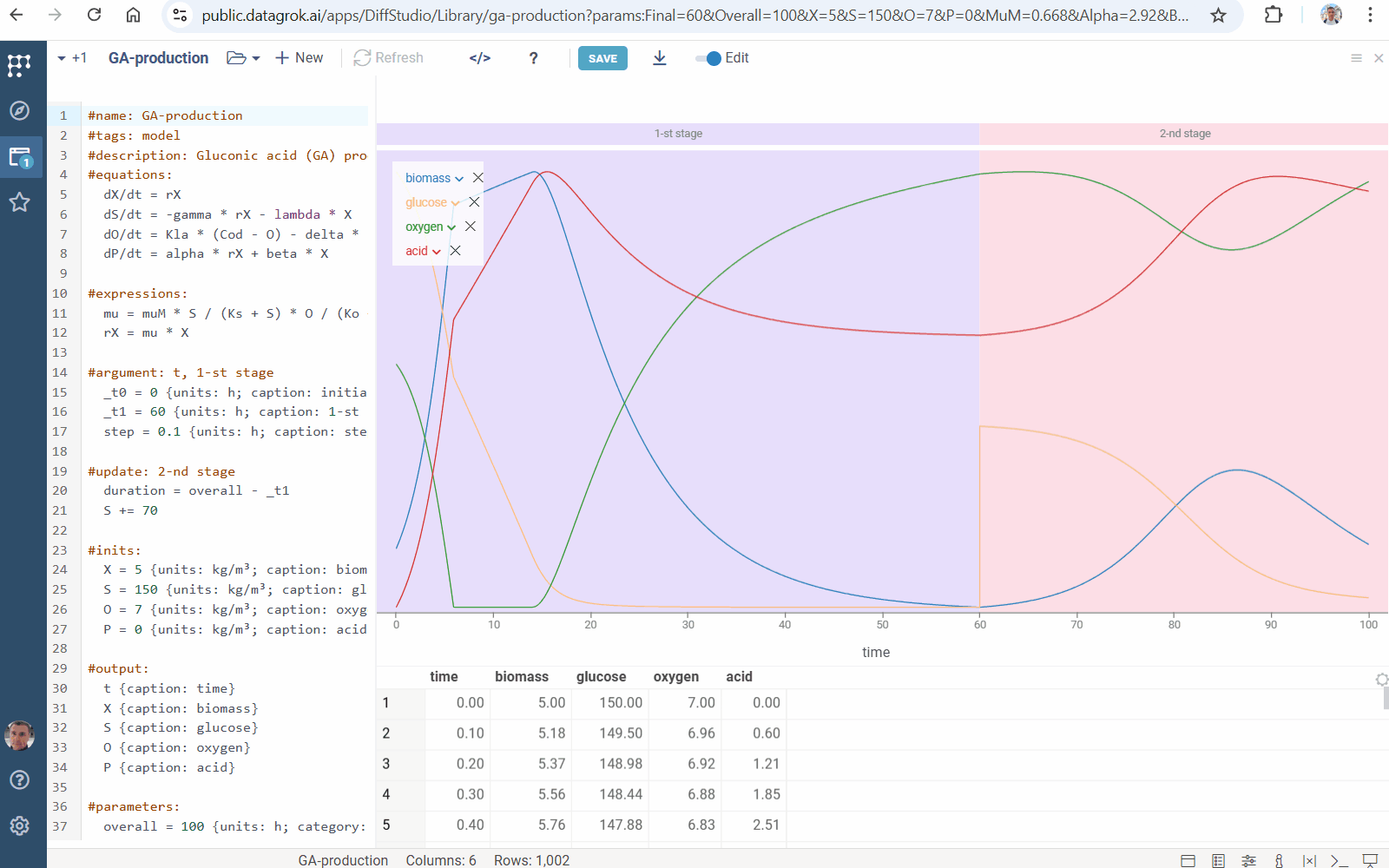Image resolution: width=1389 pixels, height=868 pixels.
Task: Expand the acid column selector dropdown
Action: coord(437,252)
